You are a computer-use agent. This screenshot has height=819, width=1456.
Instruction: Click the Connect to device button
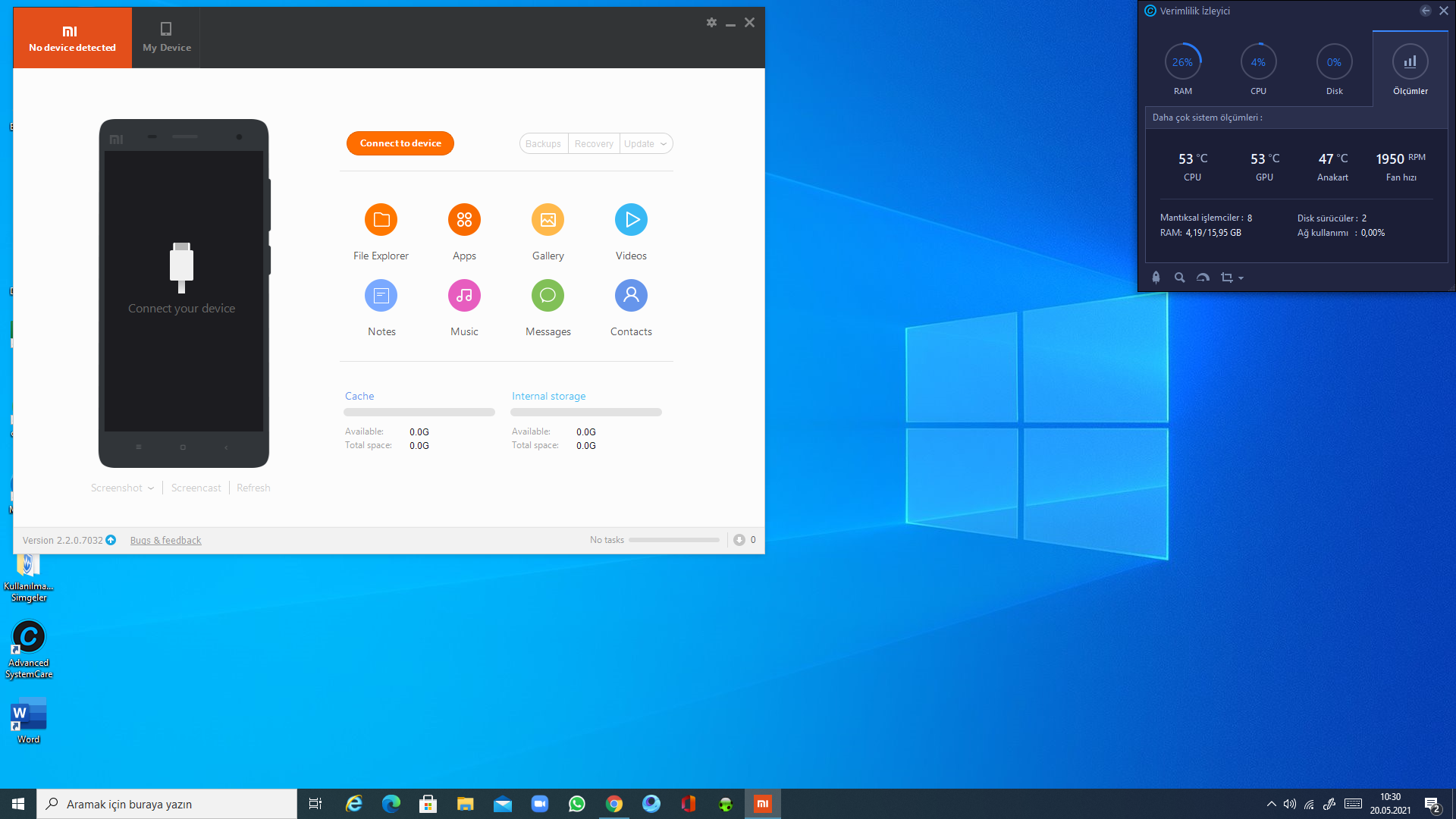tap(400, 143)
